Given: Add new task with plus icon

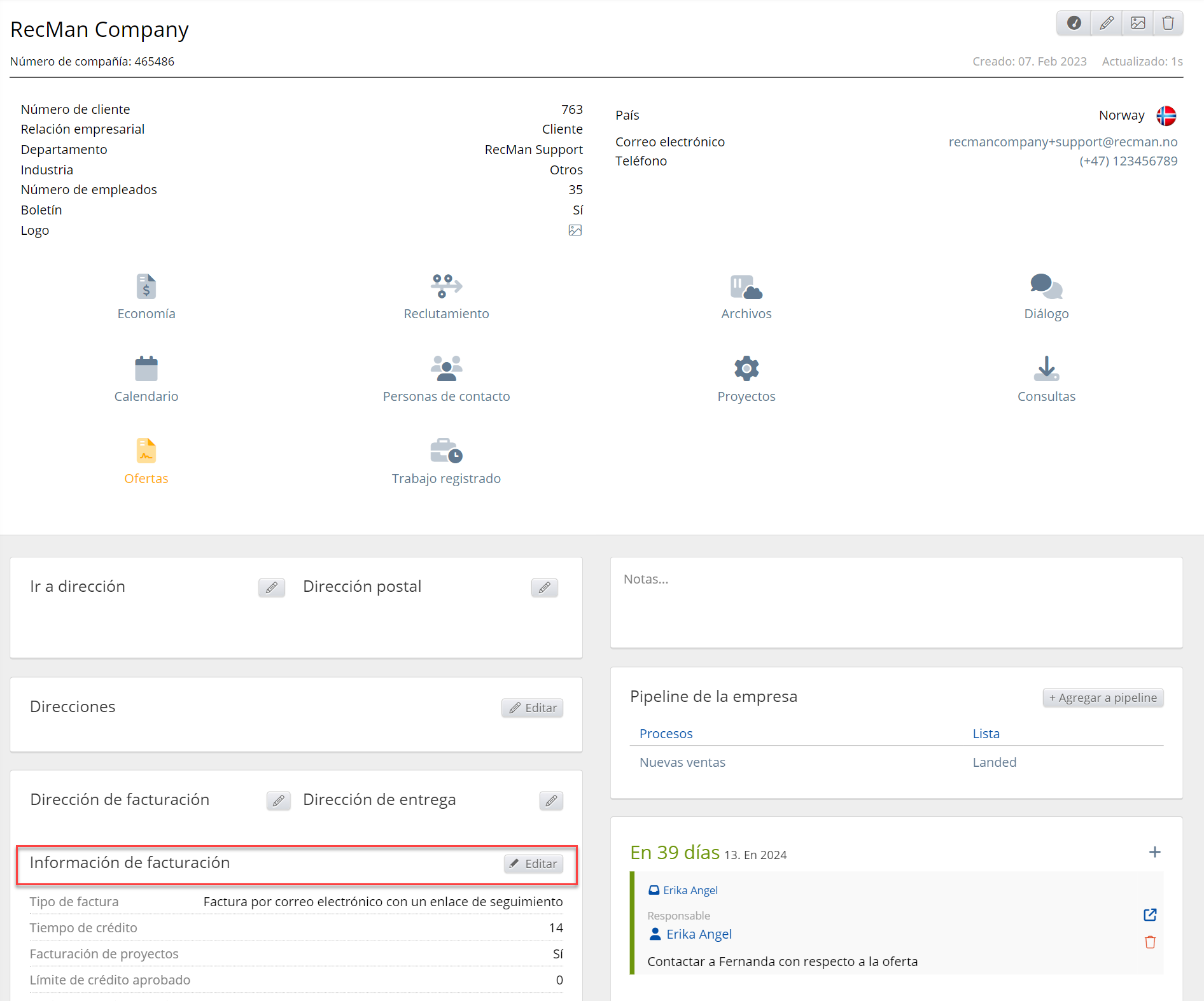Looking at the screenshot, I should [1154, 852].
